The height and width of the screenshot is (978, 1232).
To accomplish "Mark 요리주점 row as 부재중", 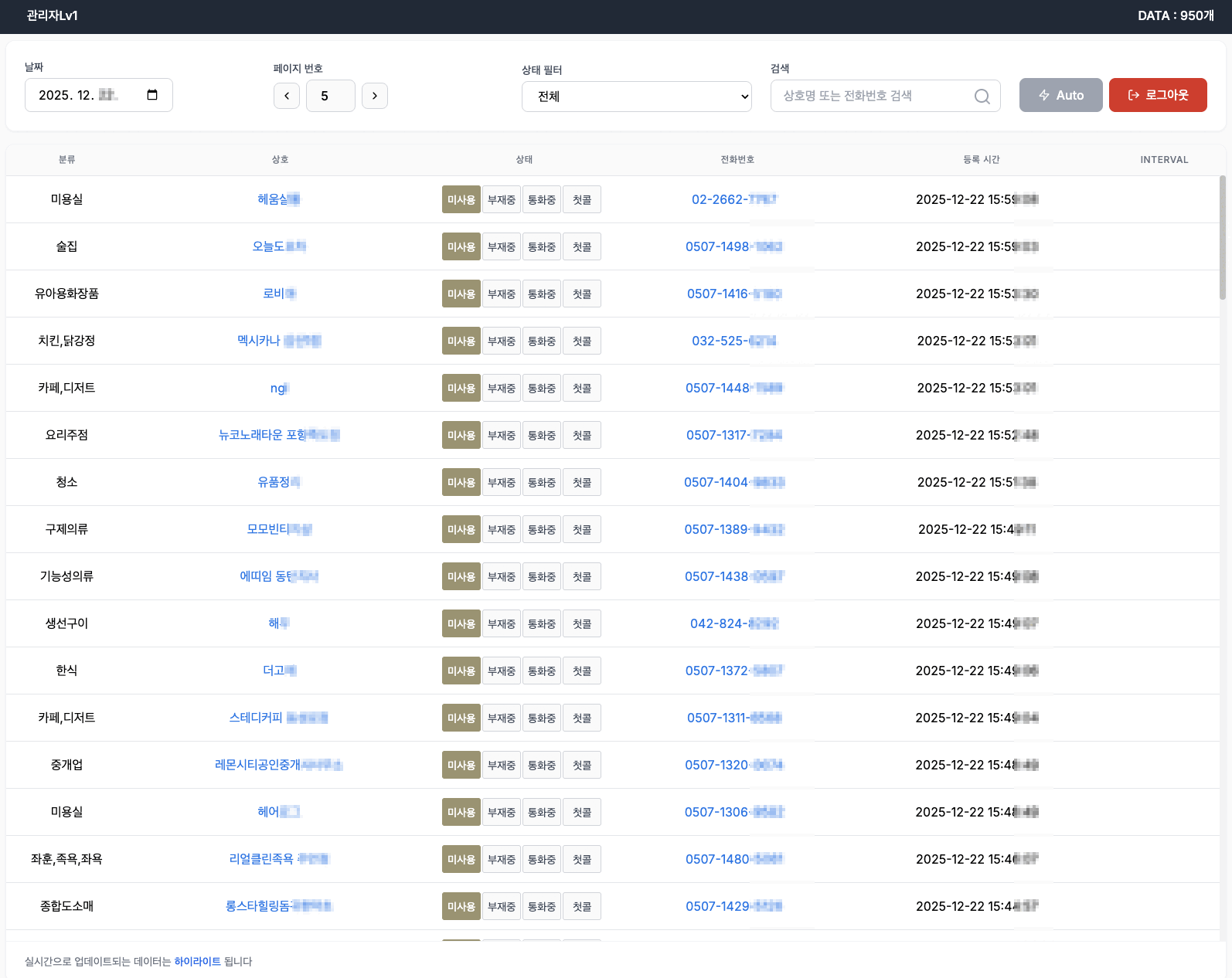I will click(501, 436).
